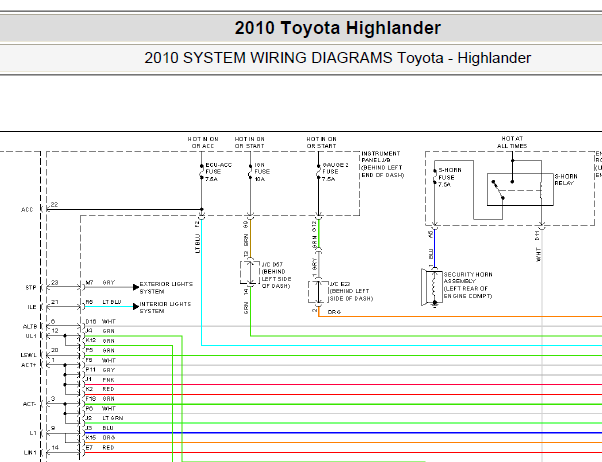Click the arrow pointing to Exterior Lights System
The width and height of the screenshot is (602, 462).
136,287
